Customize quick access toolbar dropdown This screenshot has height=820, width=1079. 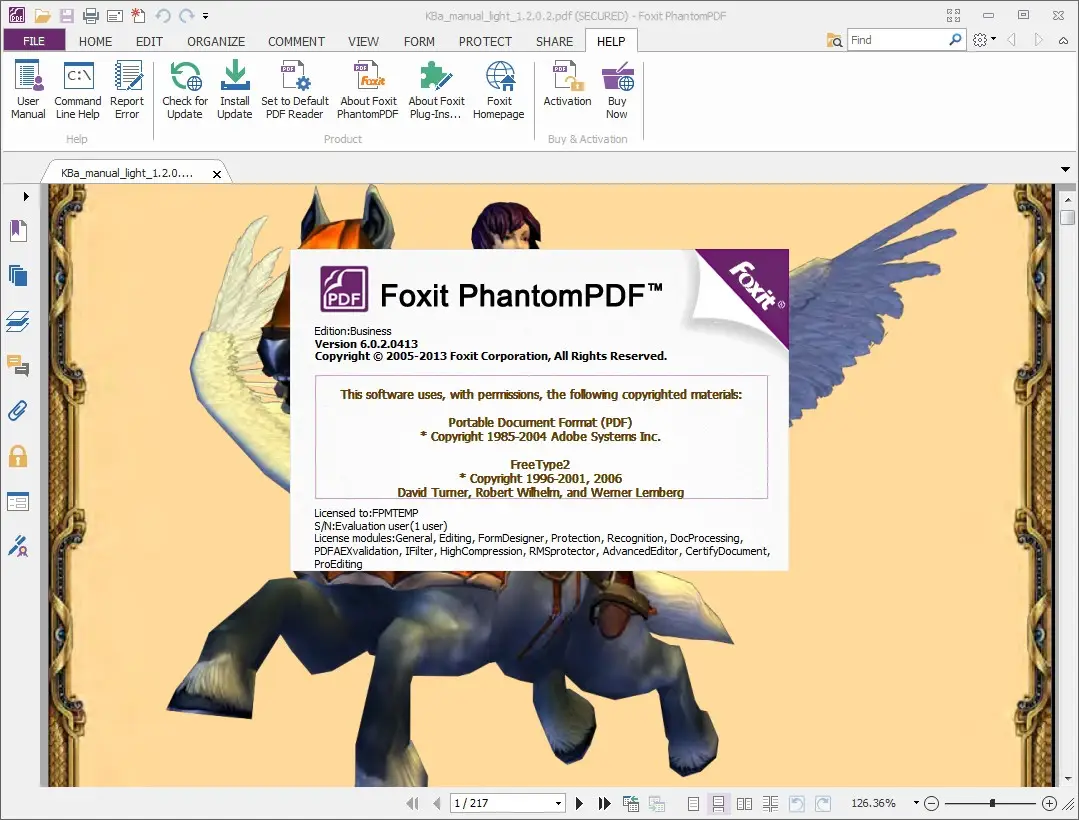[x=206, y=16]
